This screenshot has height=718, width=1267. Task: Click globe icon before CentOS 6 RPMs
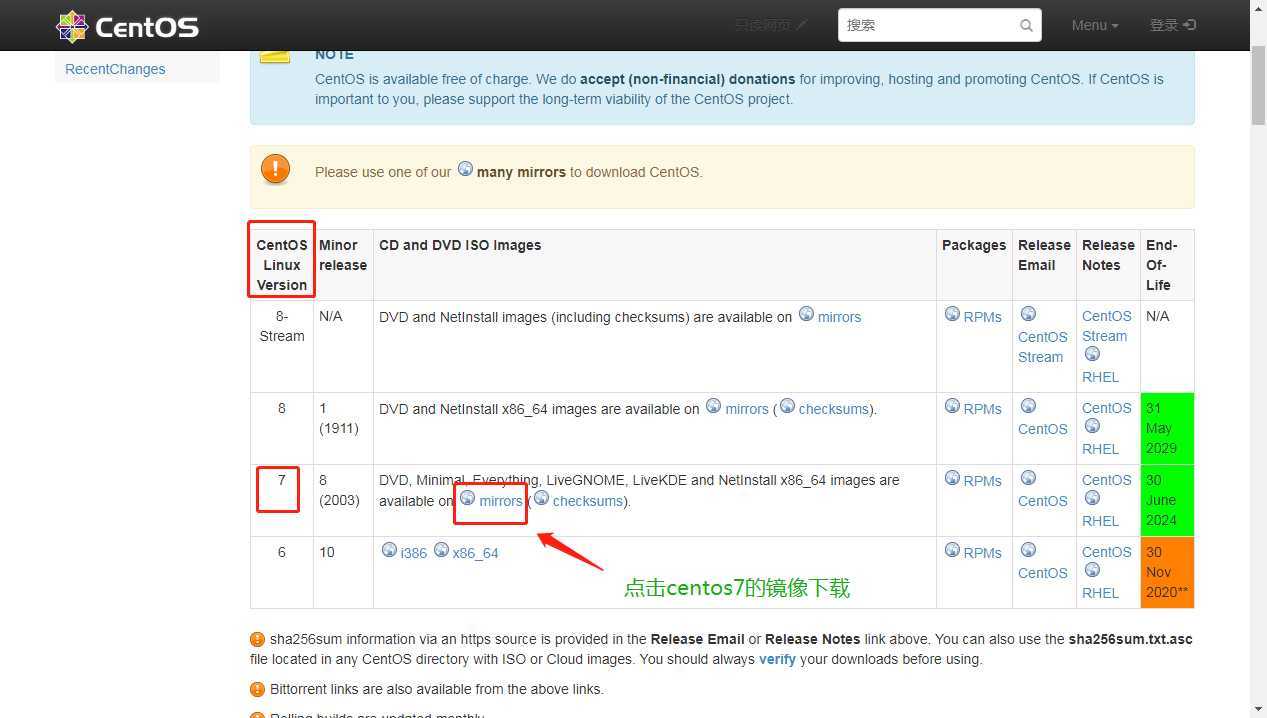[x=952, y=550]
